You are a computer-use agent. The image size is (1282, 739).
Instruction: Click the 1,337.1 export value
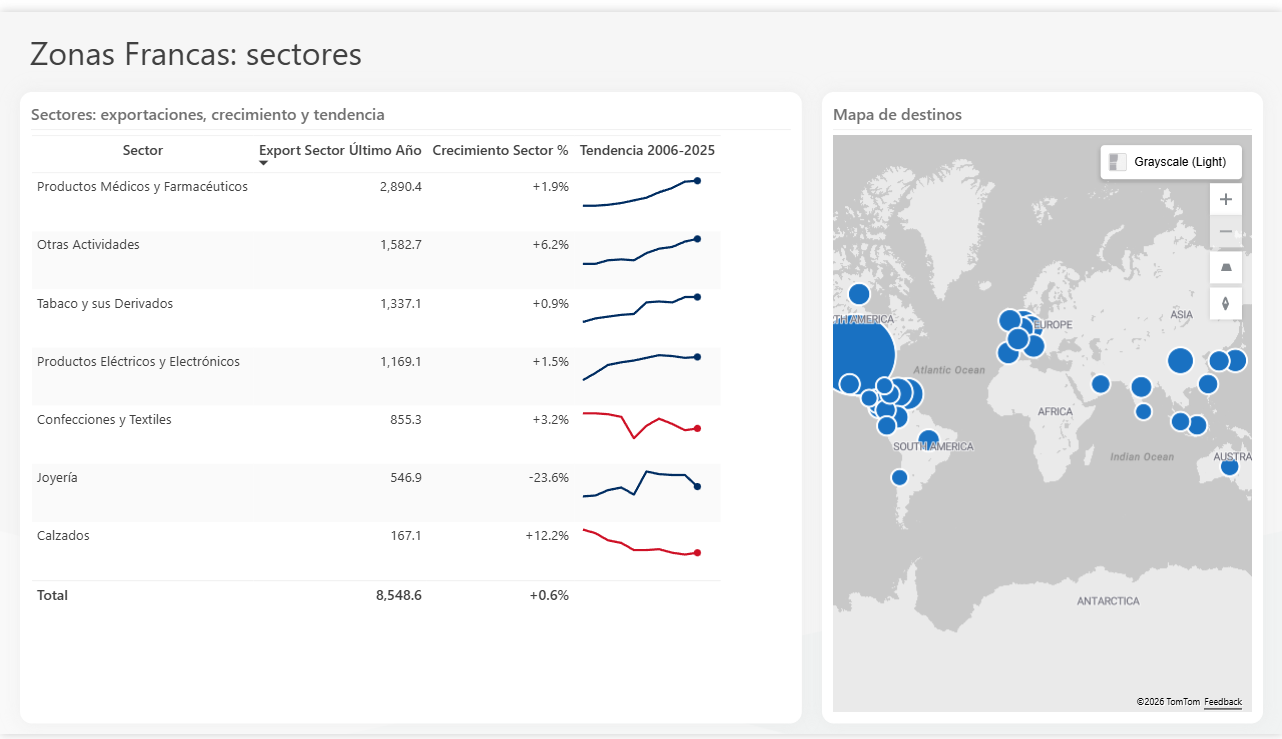401,303
